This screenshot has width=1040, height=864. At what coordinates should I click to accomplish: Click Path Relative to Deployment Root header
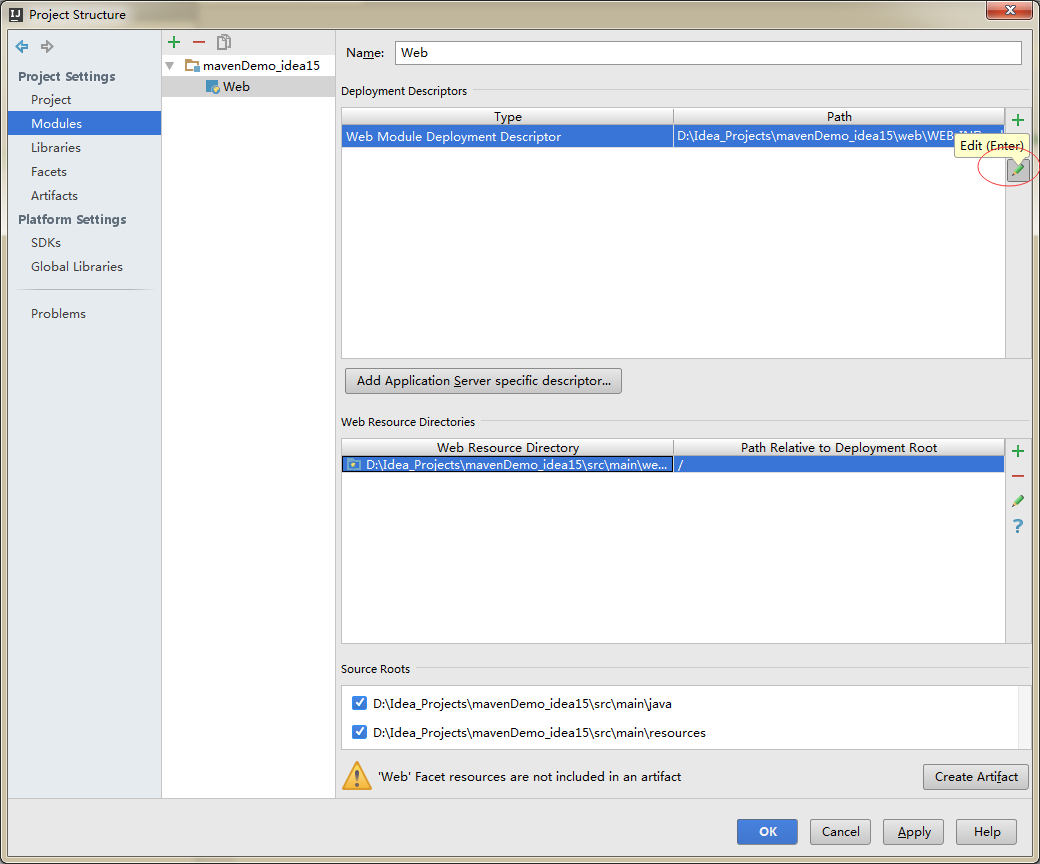(x=839, y=448)
